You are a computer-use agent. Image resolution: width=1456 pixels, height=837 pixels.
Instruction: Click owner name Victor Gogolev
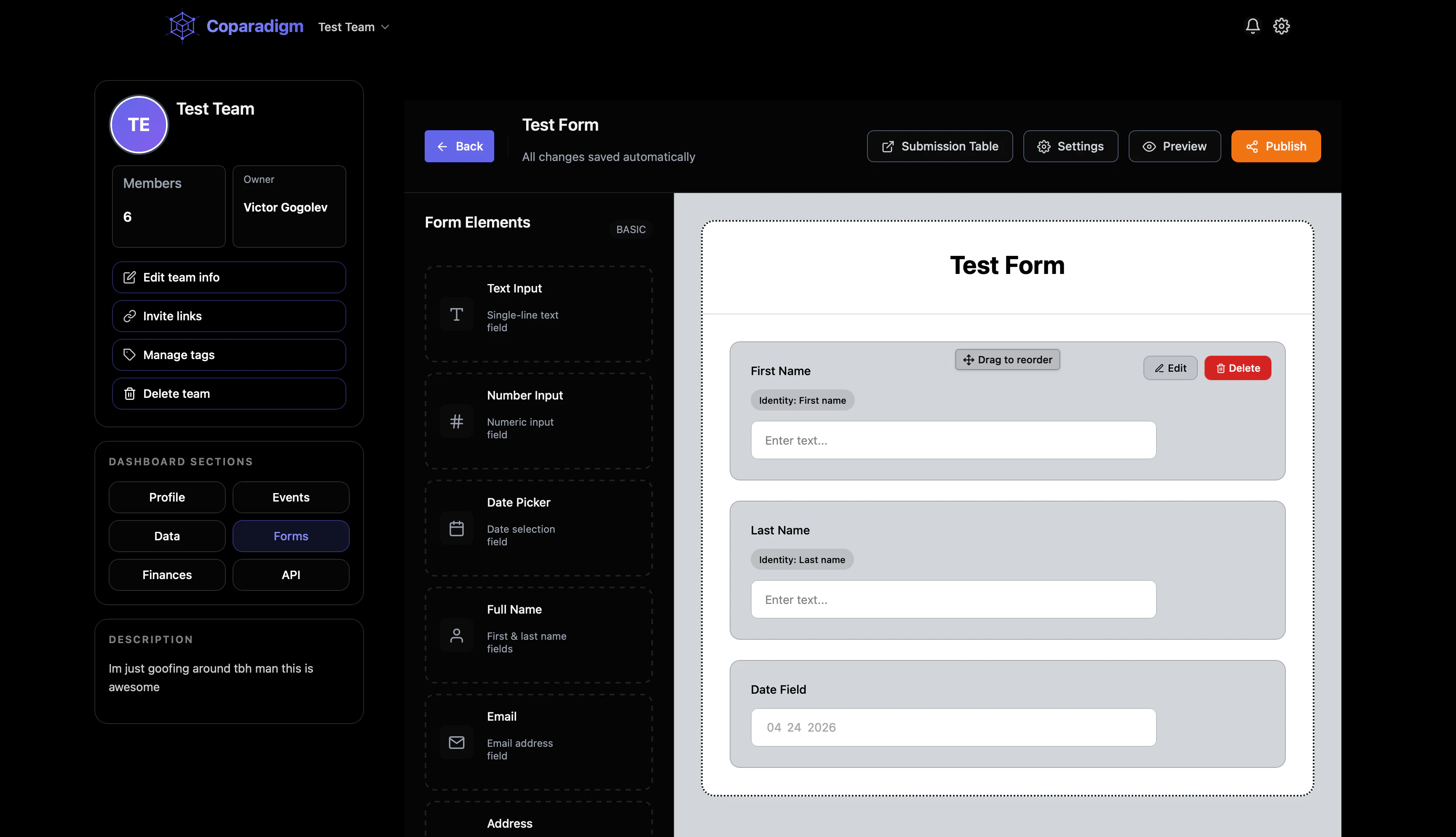pyautogui.click(x=286, y=207)
